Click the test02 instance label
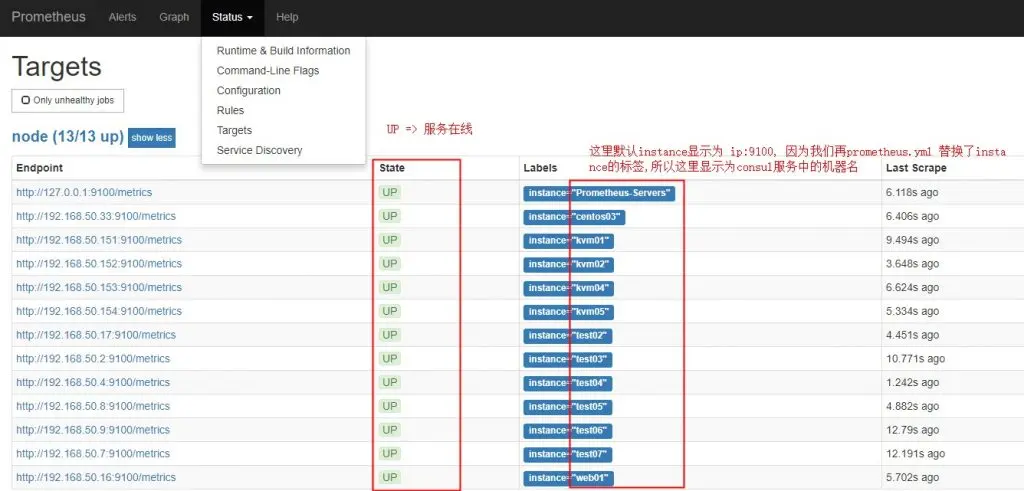The height and width of the screenshot is (491, 1024). 568,336
